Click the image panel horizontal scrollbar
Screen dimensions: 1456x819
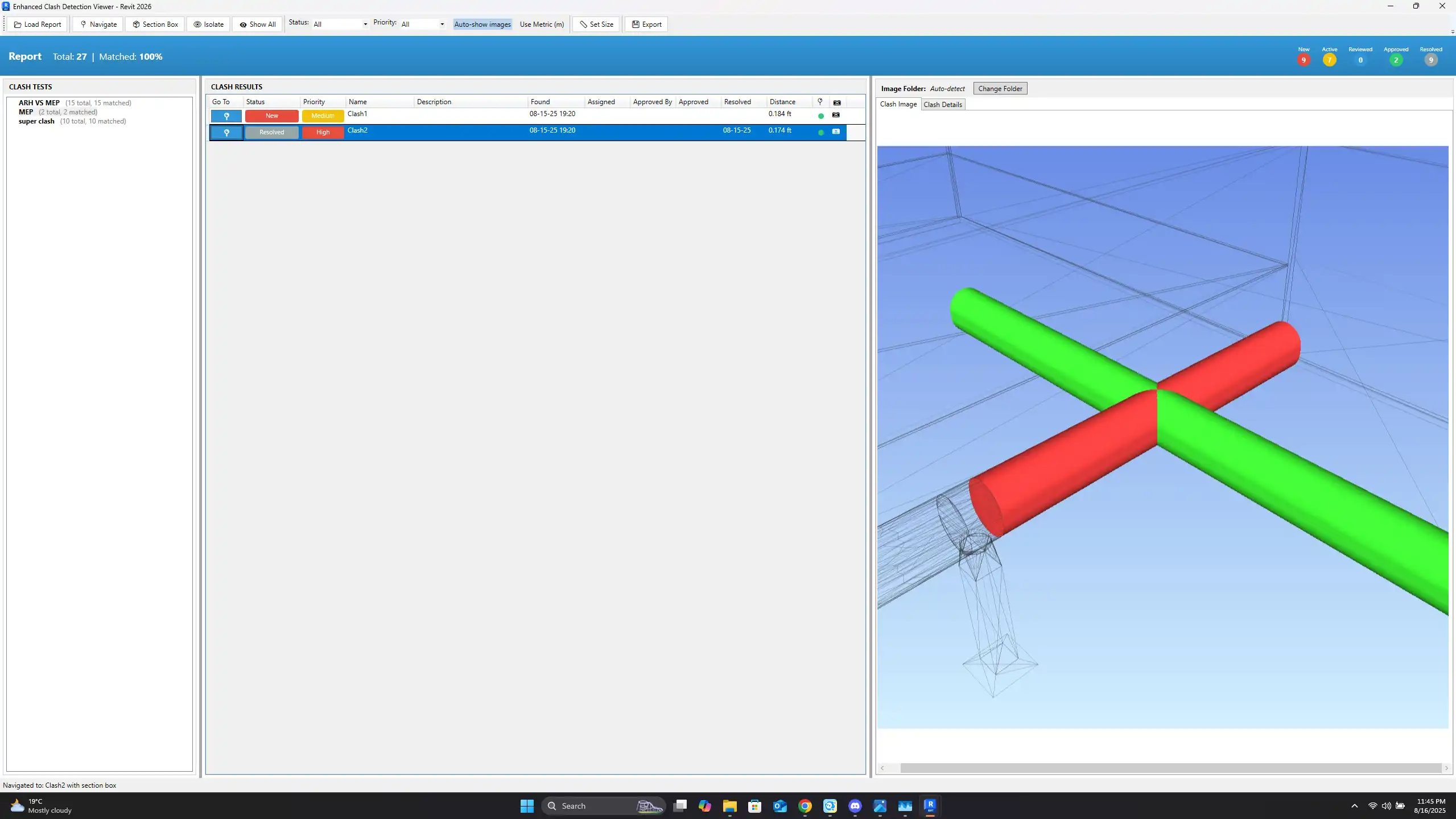1170,768
